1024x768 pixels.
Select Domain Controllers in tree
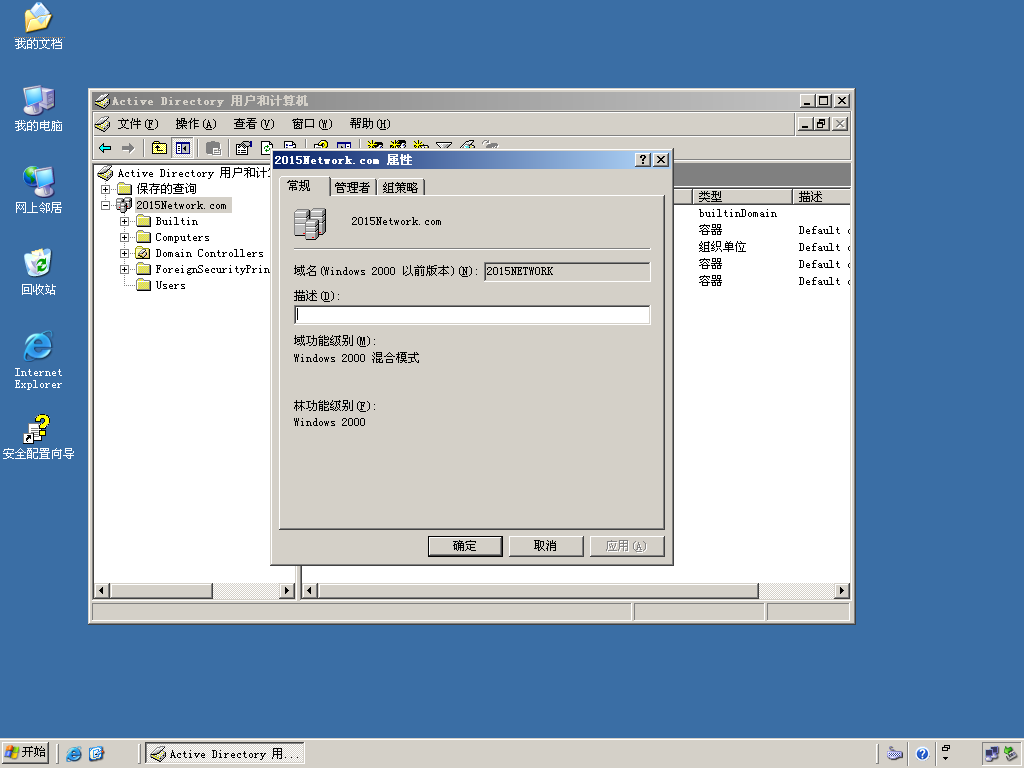click(x=200, y=253)
